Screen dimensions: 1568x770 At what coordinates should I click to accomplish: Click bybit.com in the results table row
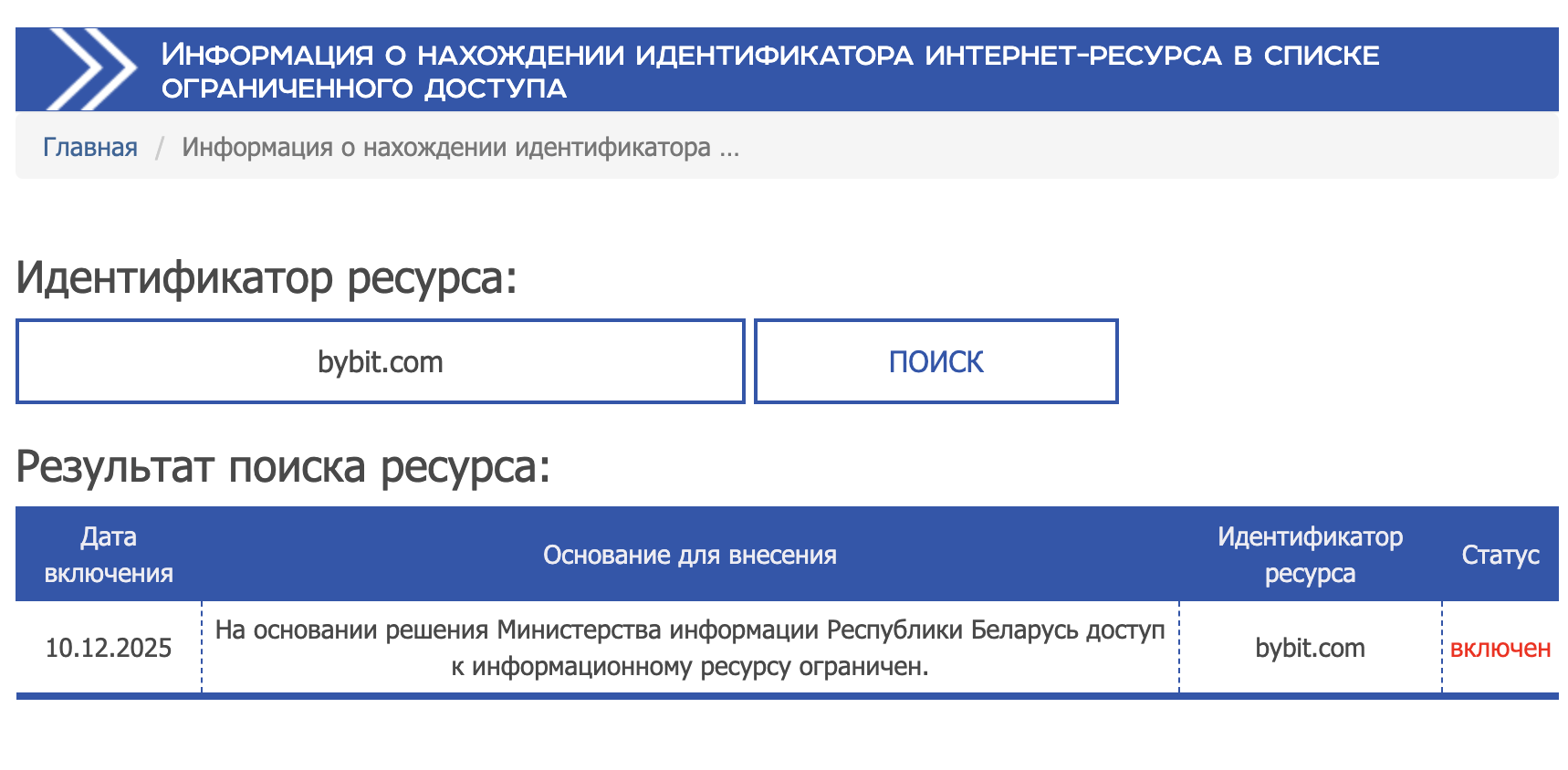pos(1309,648)
